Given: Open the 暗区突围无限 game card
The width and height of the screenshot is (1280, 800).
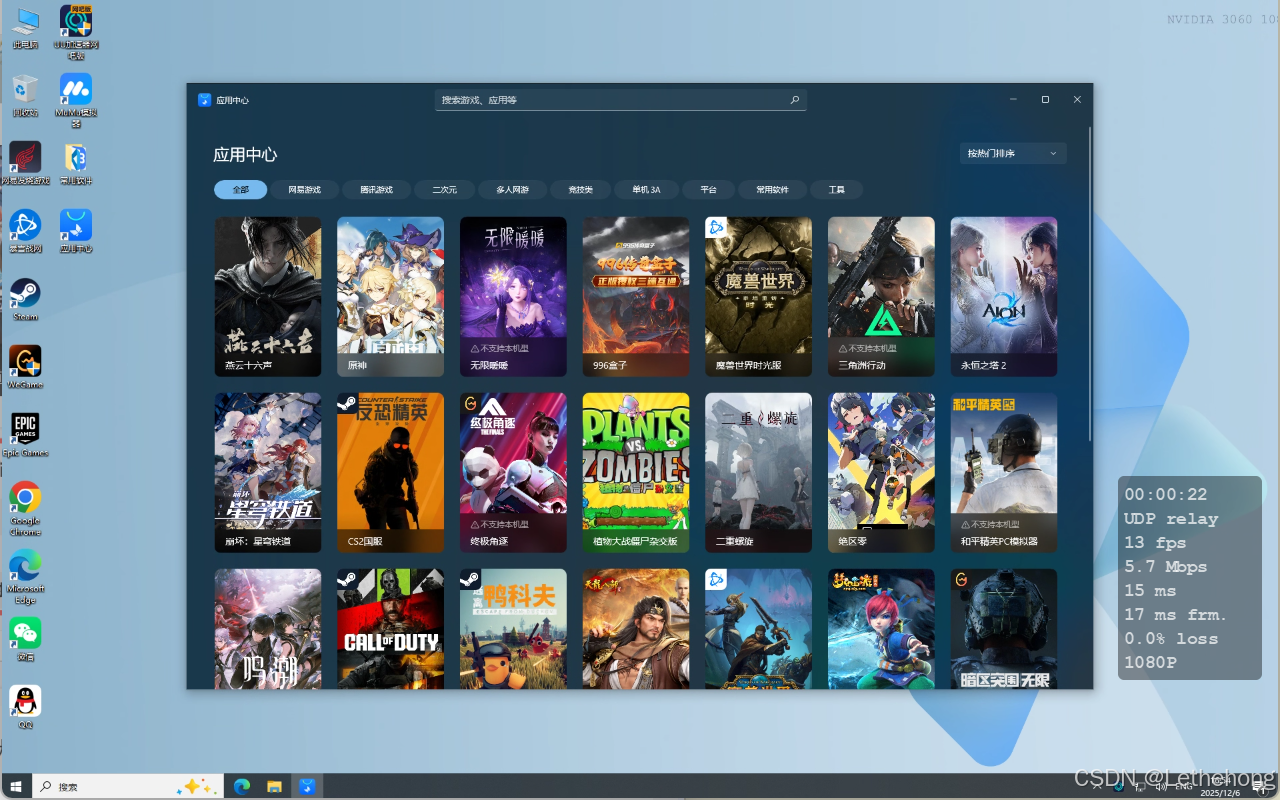Looking at the screenshot, I should pyautogui.click(x=1004, y=628).
